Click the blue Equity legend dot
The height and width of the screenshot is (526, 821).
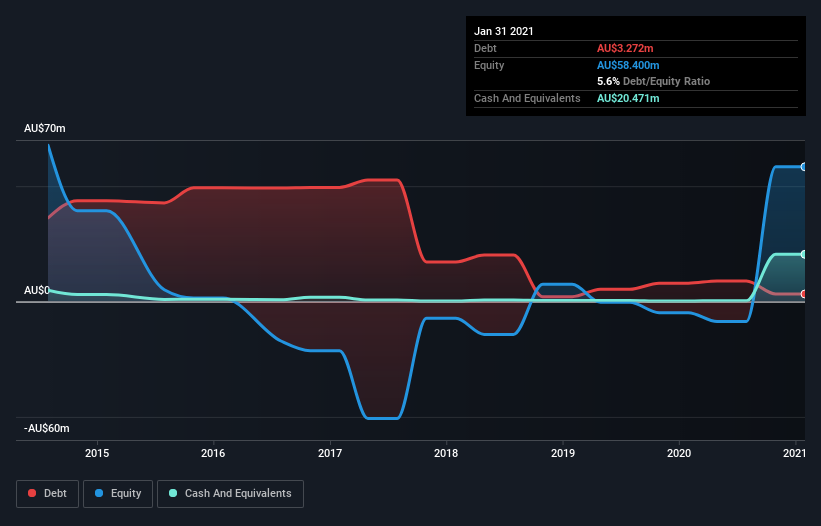pyautogui.click(x=99, y=493)
